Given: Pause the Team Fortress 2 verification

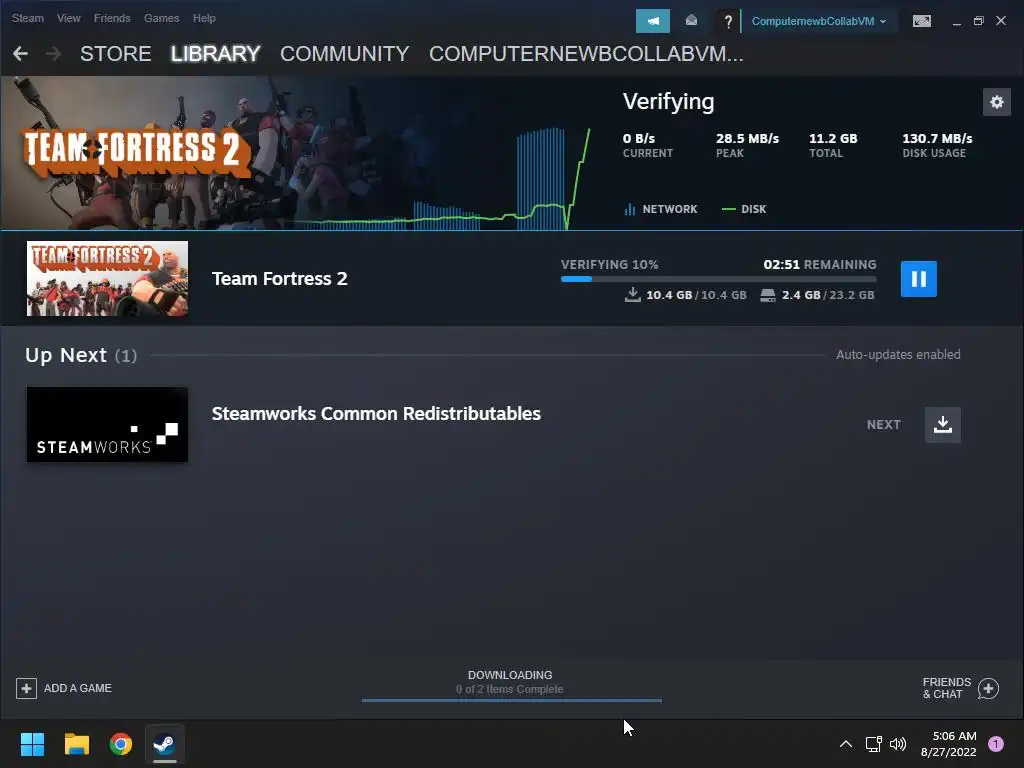Looking at the screenshot, I should point(918,279).
